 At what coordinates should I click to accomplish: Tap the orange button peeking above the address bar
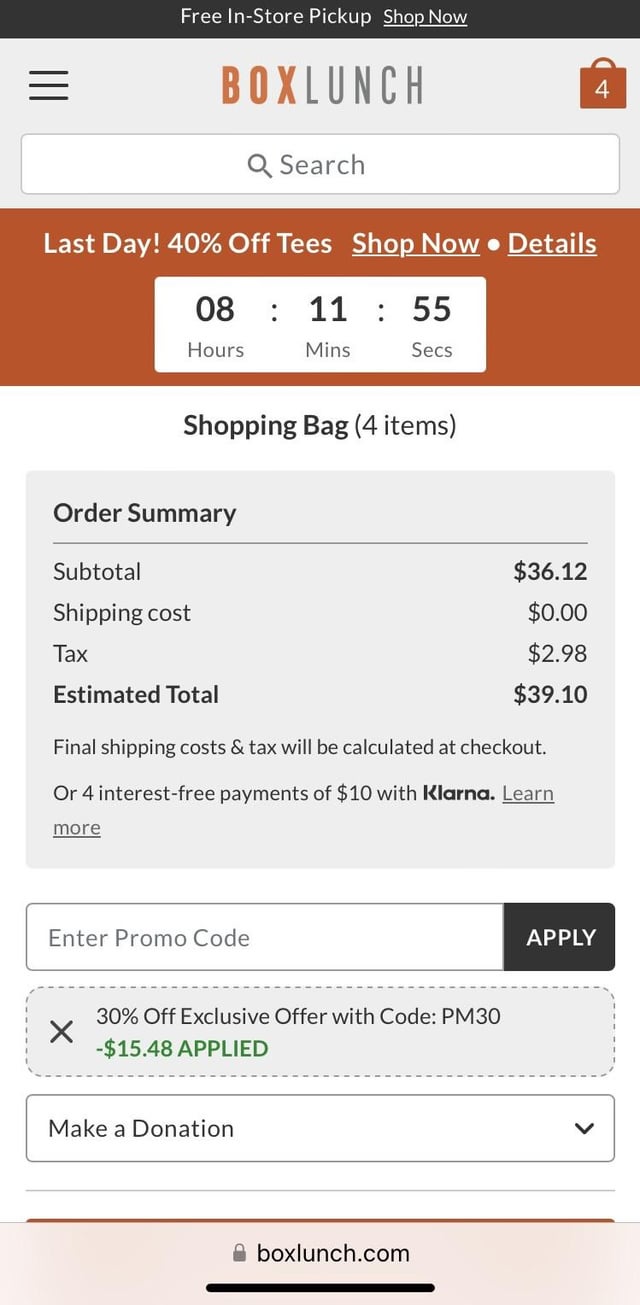tap(320, 1220)
